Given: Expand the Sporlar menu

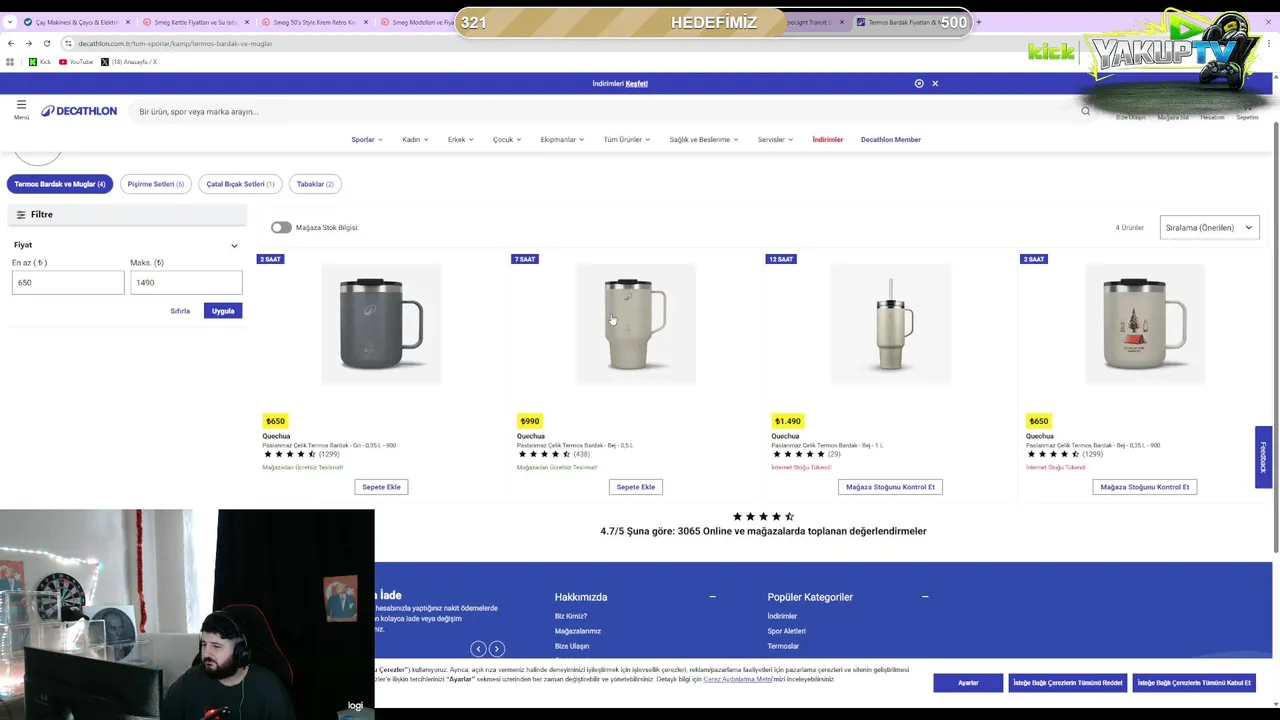Looking at the screenshot, I should point(367,140).
